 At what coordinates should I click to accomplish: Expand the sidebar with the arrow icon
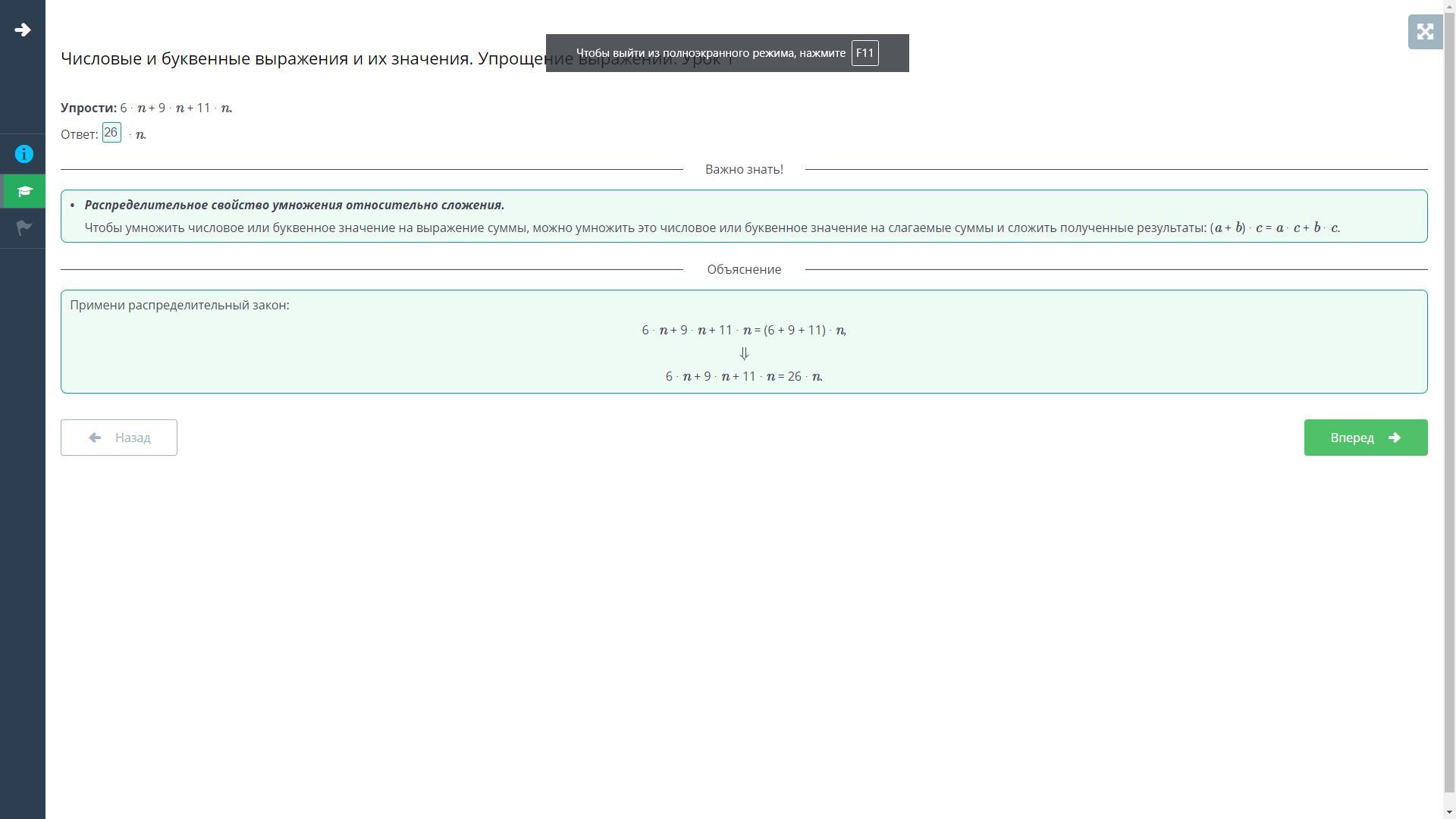point(23,30)
